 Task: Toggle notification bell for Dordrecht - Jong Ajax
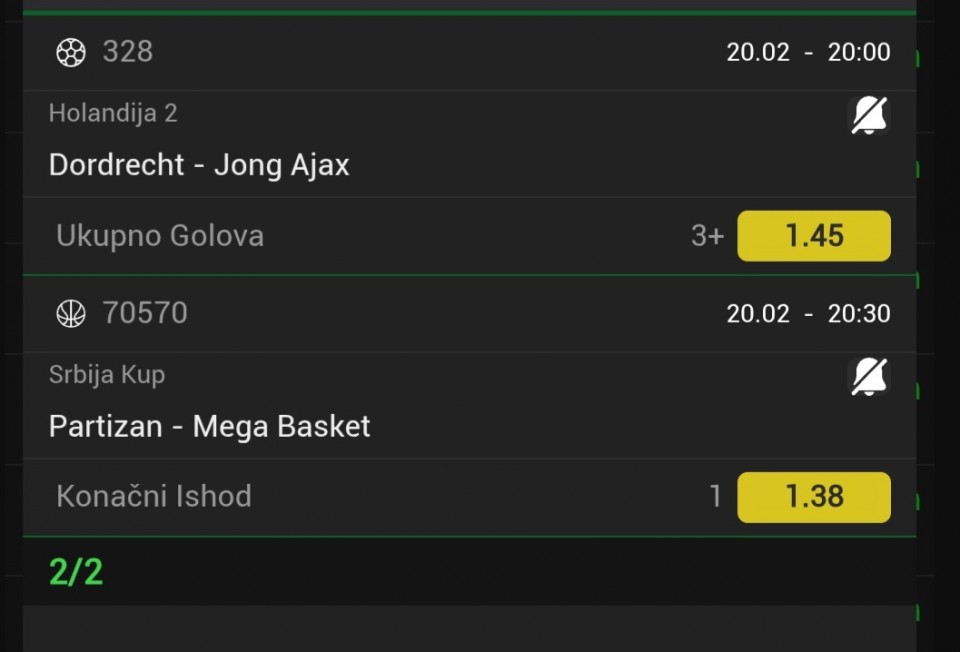pos(869,116)
